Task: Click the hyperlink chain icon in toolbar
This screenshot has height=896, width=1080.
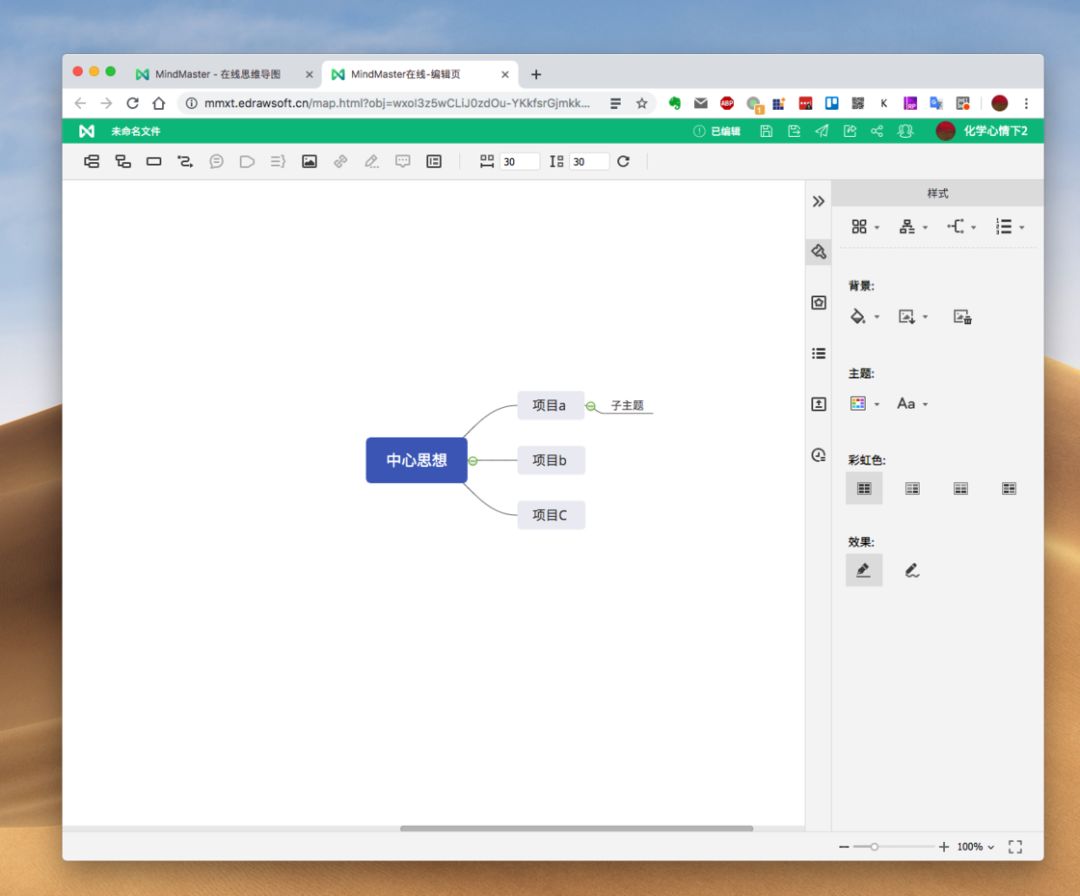Action: (340, 161)
